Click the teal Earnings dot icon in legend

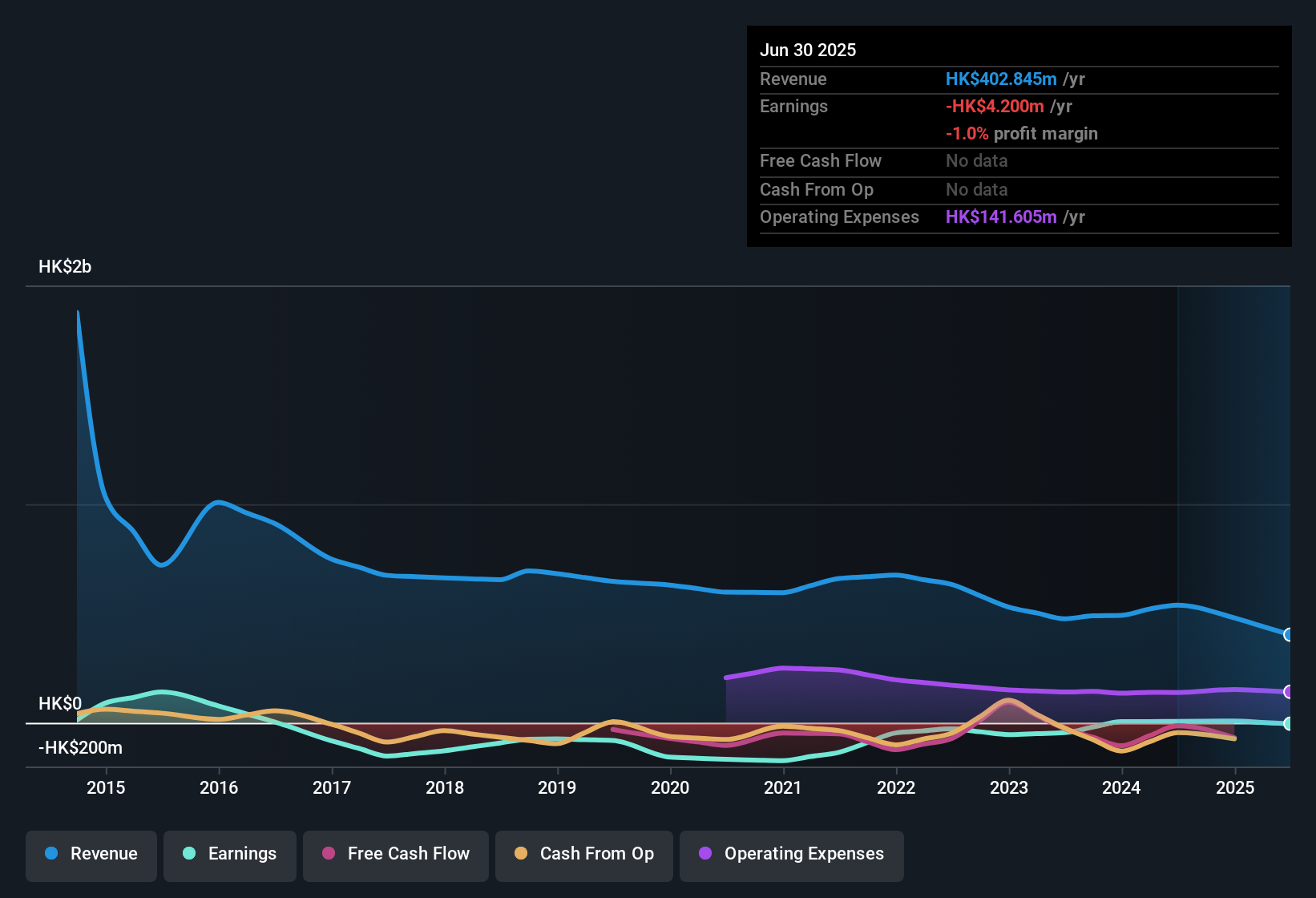coord(188,854)
